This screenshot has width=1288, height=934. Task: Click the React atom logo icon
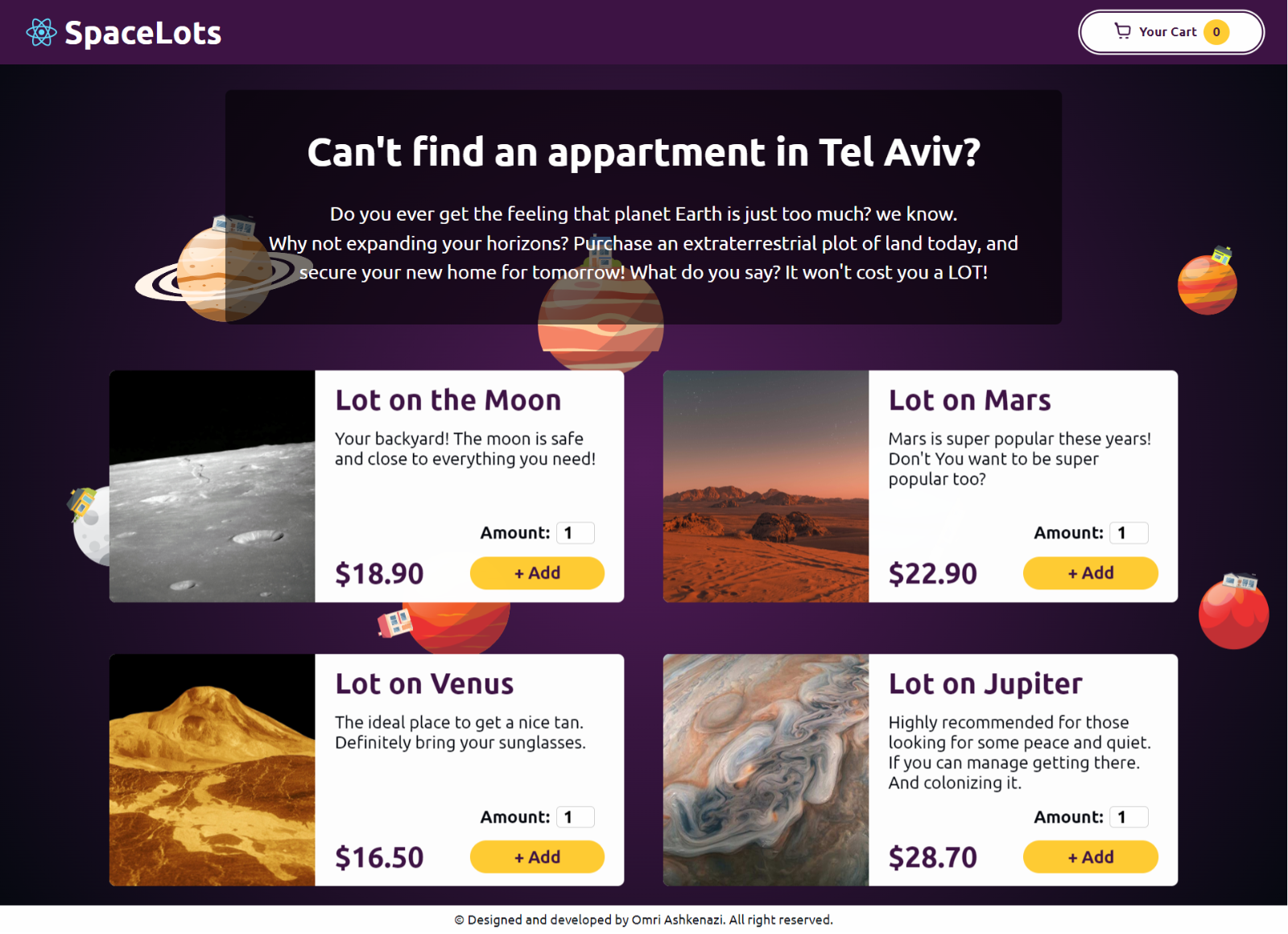41,32
